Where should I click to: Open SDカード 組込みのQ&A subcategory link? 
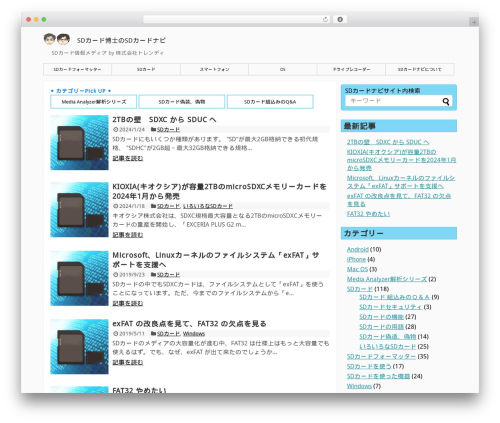coord(394,297)
